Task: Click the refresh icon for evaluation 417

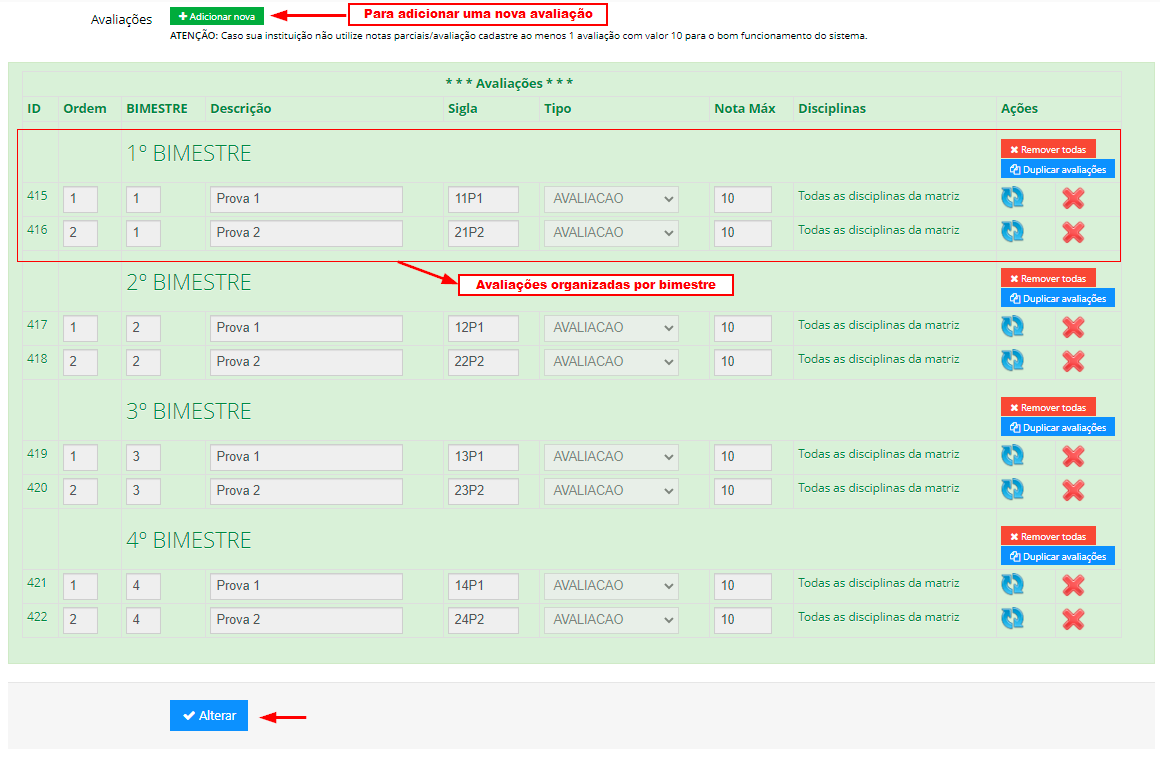Action: (1012, 327)
